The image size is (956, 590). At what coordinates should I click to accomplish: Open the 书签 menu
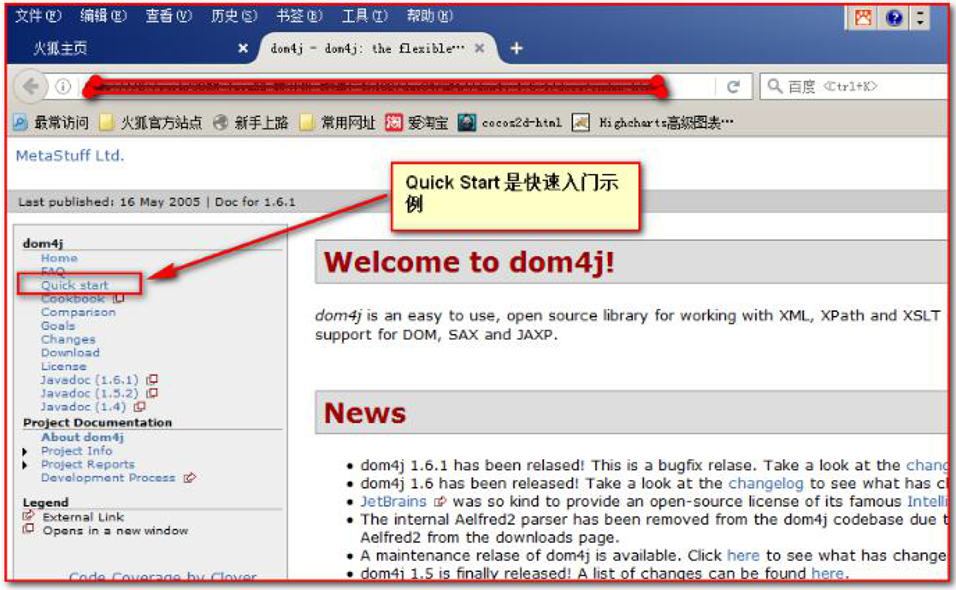pos(299,16)
